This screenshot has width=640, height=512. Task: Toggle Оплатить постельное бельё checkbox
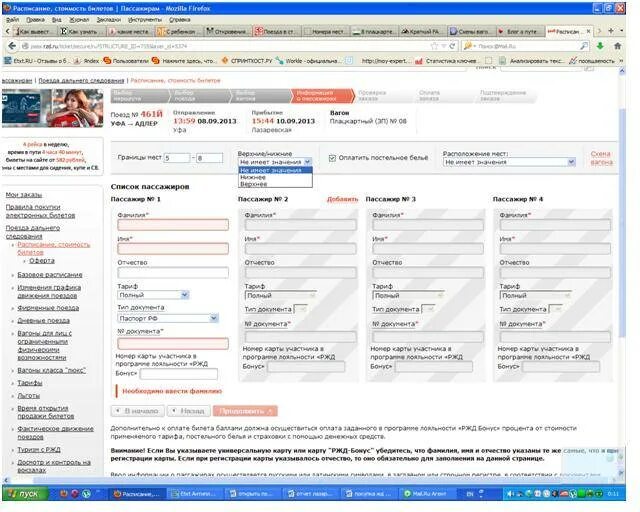click(x=332, y=158)
